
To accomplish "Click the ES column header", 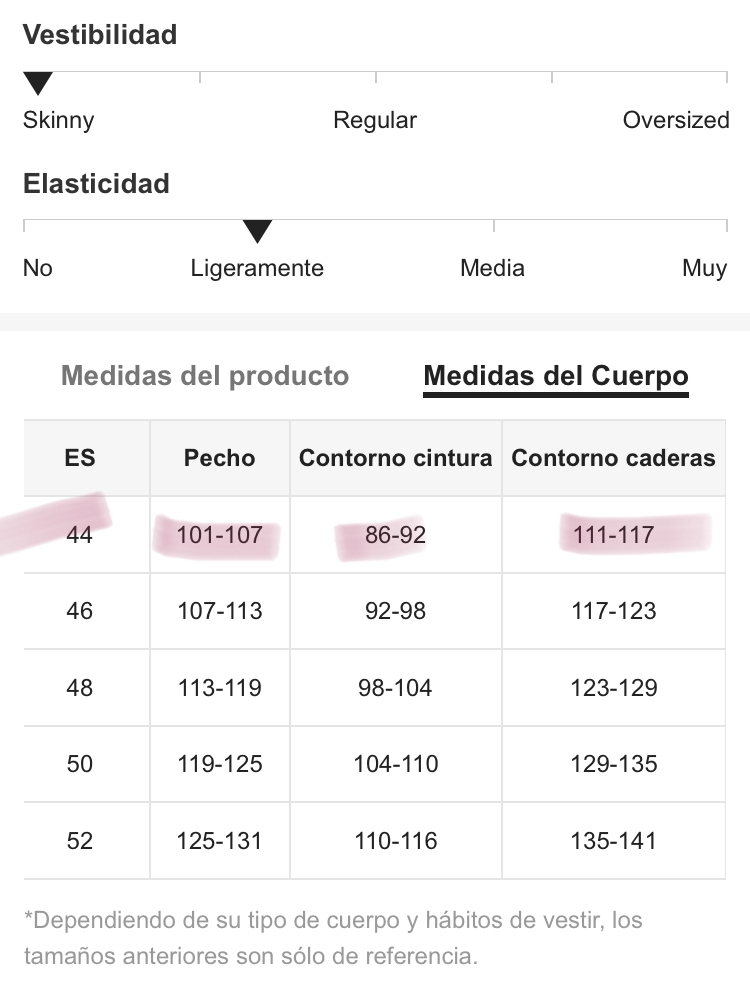I will click(80, 458).
